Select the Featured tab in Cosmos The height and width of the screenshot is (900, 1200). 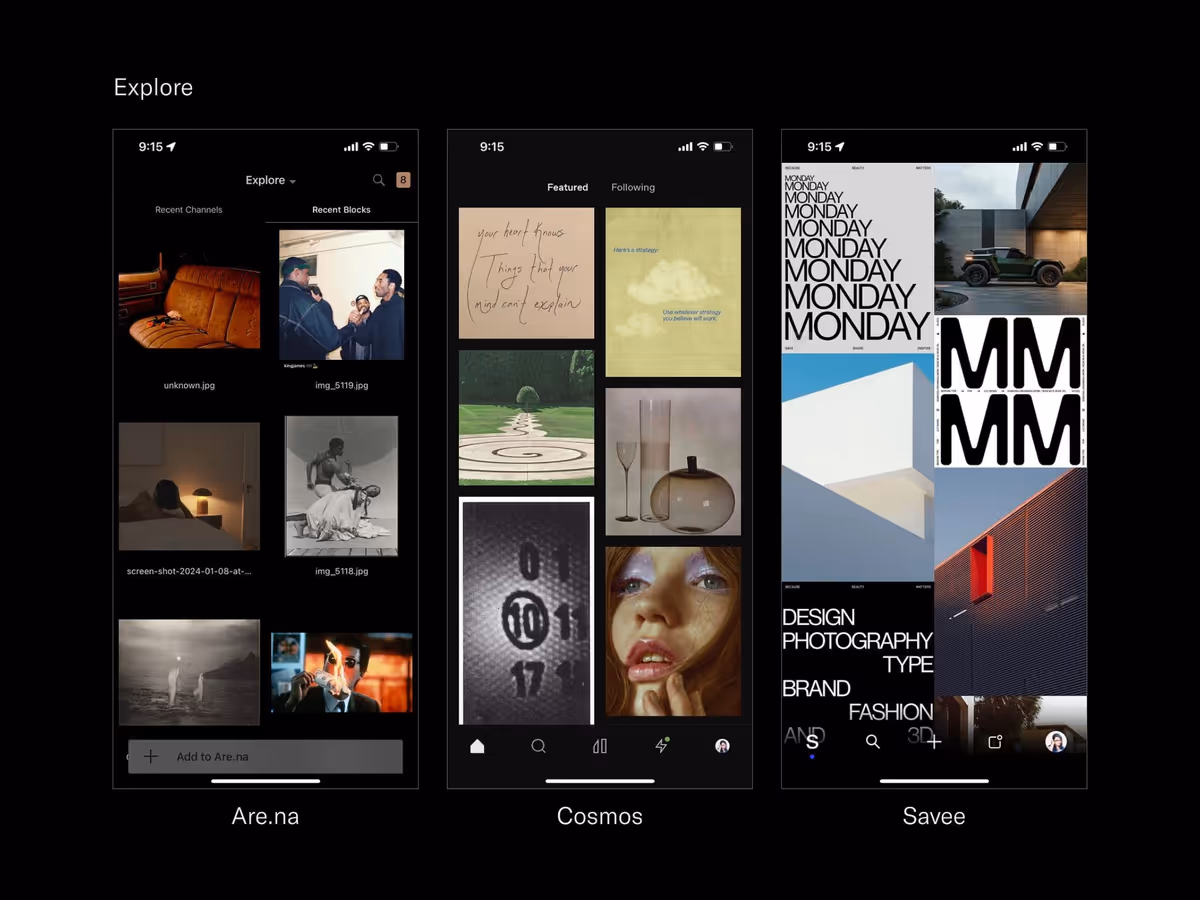point(567,188)
